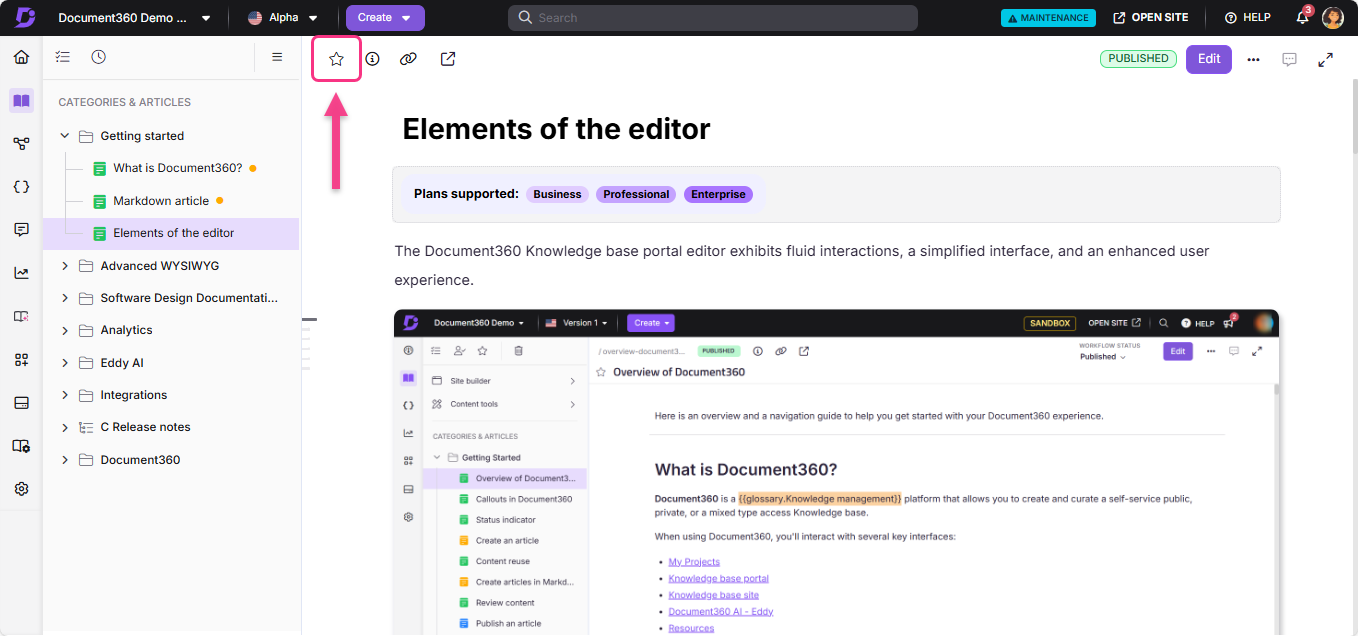Screen dimensions: 1358x636
Task: Click the Edit button
Action: pyautogui.click(x=1208, y=59)
